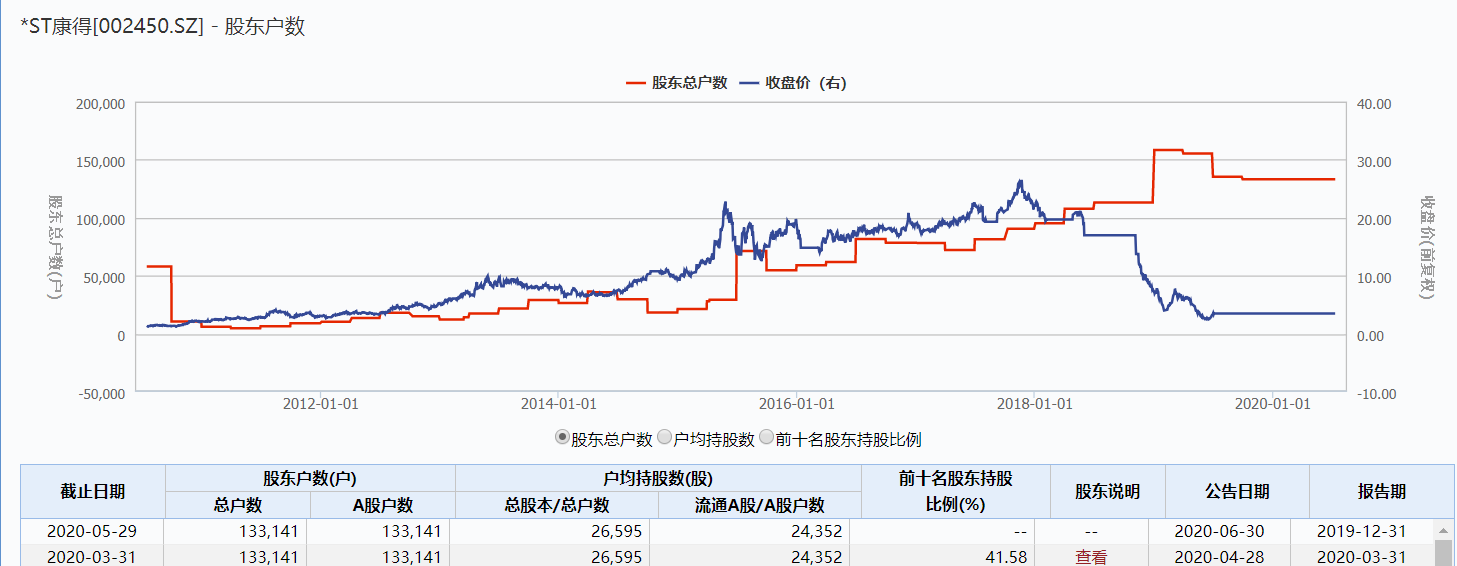Viewport: 1457px width, 566px height.
Task: Click the table scrollbar up arrow
Action: [x=1443, y=530]
